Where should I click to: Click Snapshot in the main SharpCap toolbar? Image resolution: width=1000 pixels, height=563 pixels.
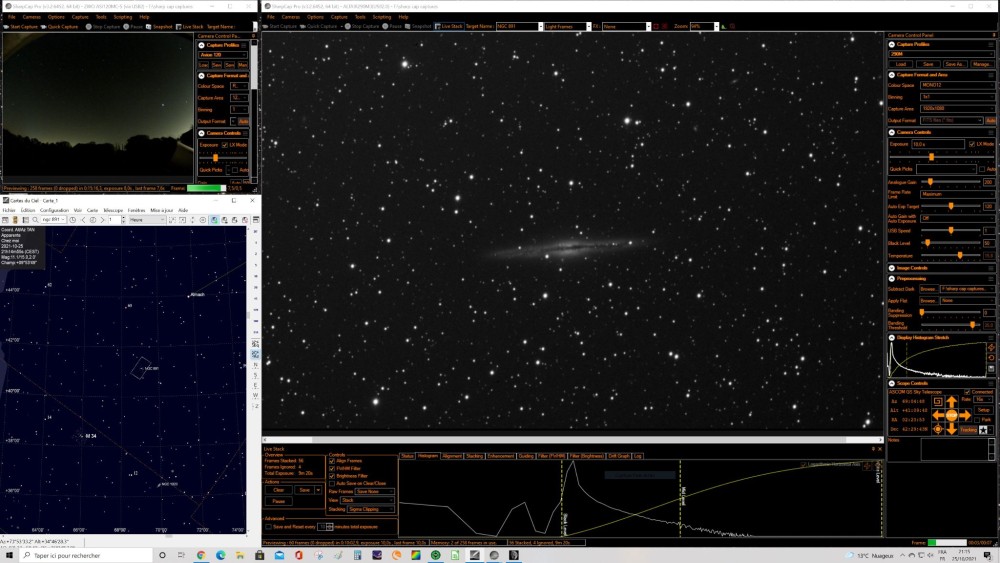click(x=418, y=26)
